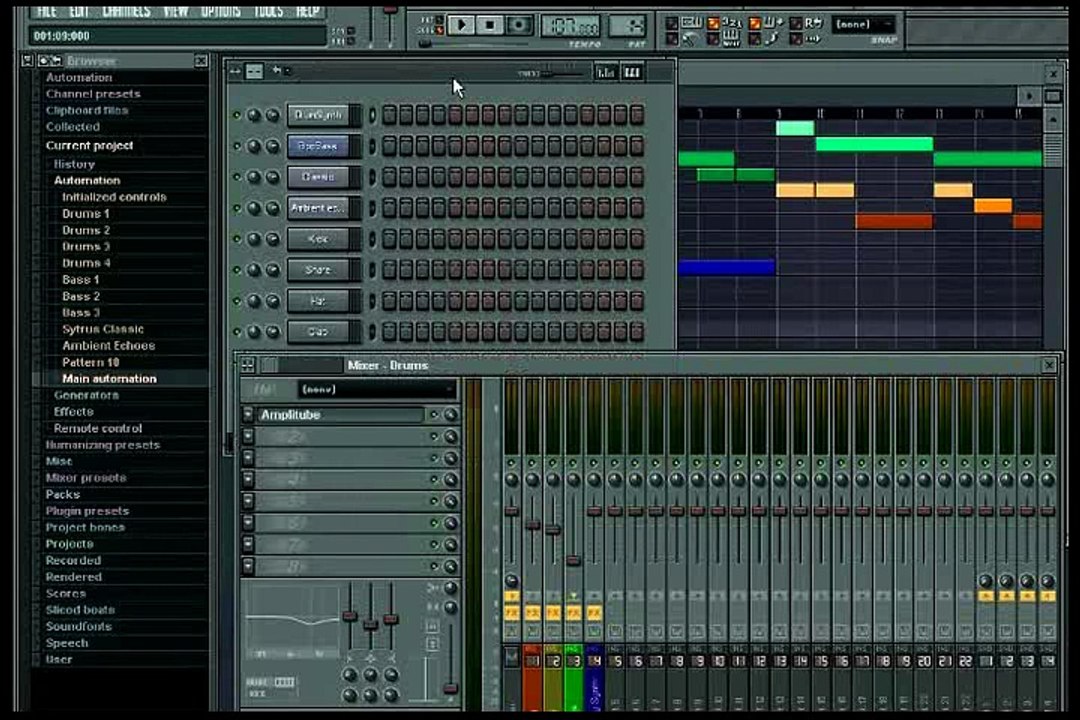Screen dimensions: 1080x720
Task: Toggle the mute LED on master mixer track
Action: 511,463
